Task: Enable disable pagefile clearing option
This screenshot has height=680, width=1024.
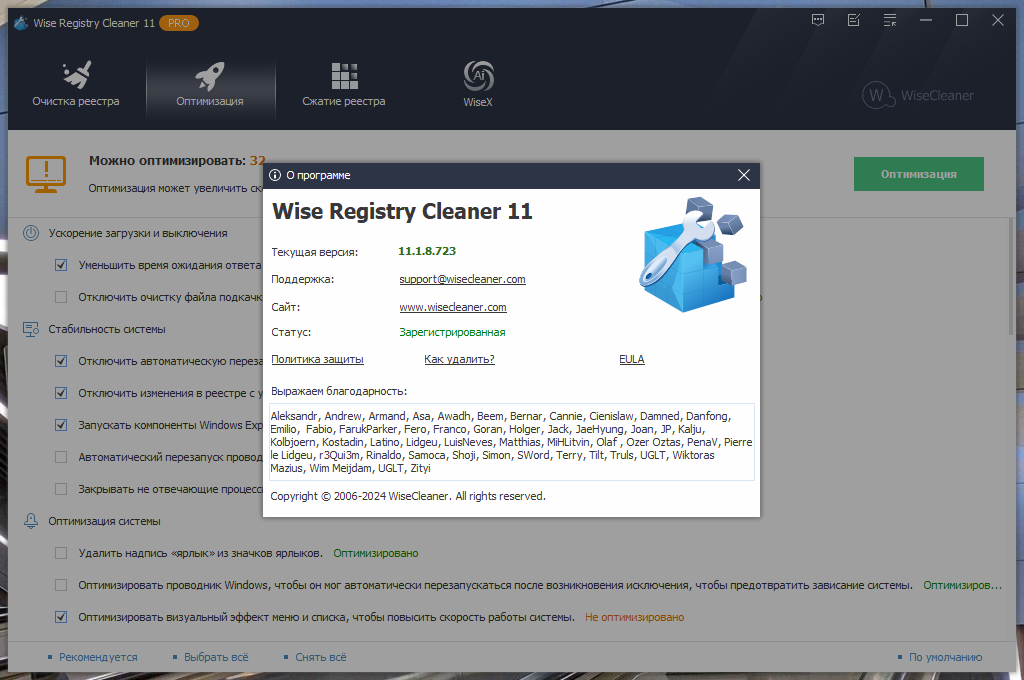Action: pyautogui.click(x=61, y=297)
